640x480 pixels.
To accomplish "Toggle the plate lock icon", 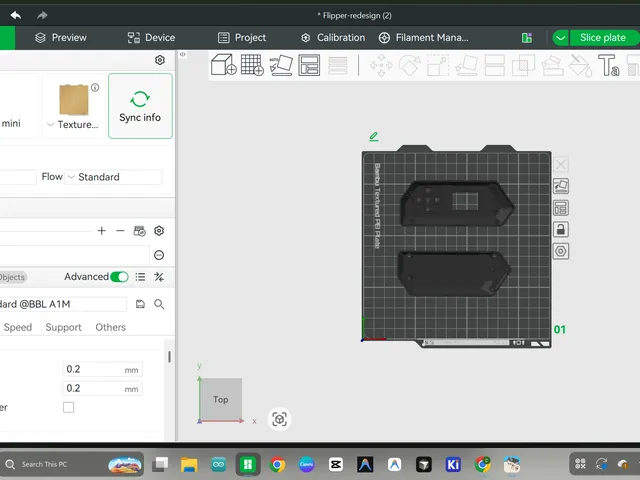I will tap(561, 229).
